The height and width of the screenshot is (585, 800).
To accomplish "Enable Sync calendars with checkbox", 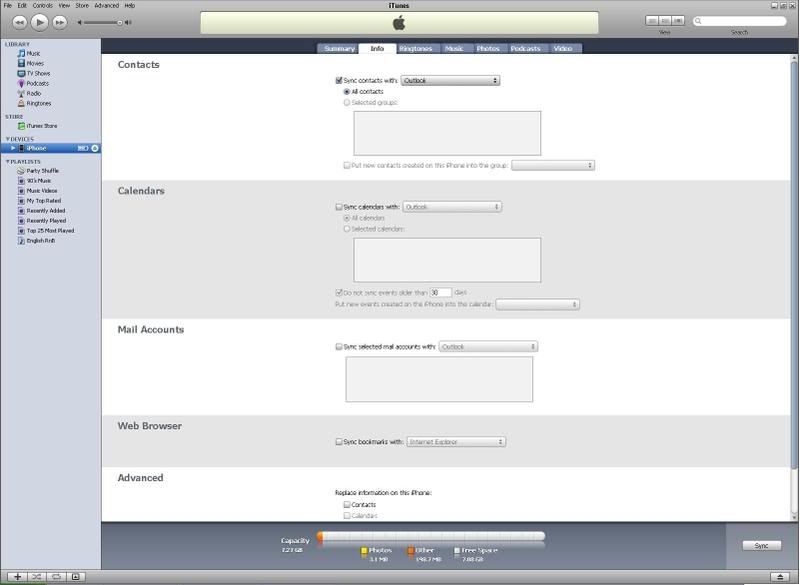I will (339, 207).
